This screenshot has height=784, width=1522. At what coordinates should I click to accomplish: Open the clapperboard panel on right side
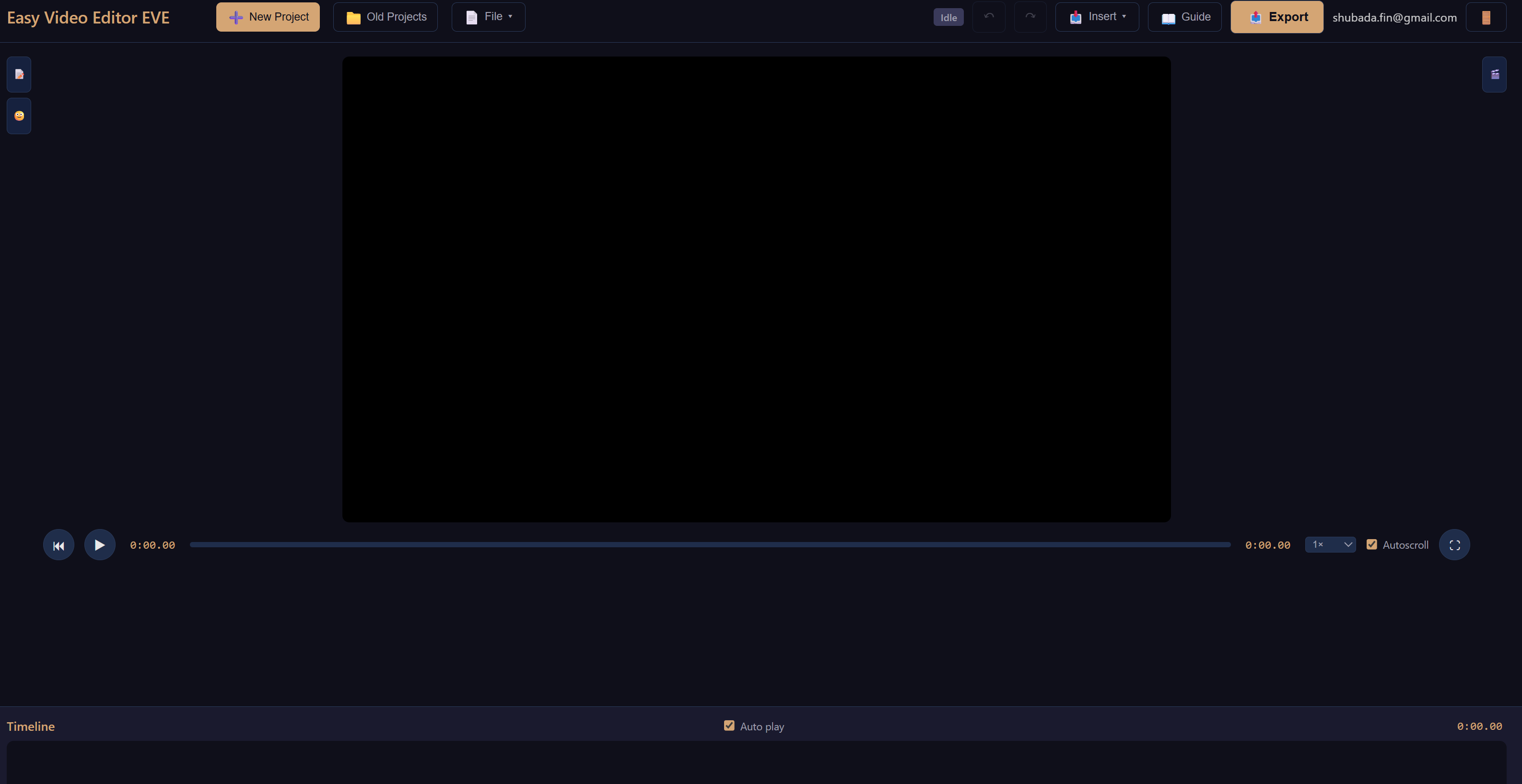point(1494,74)
